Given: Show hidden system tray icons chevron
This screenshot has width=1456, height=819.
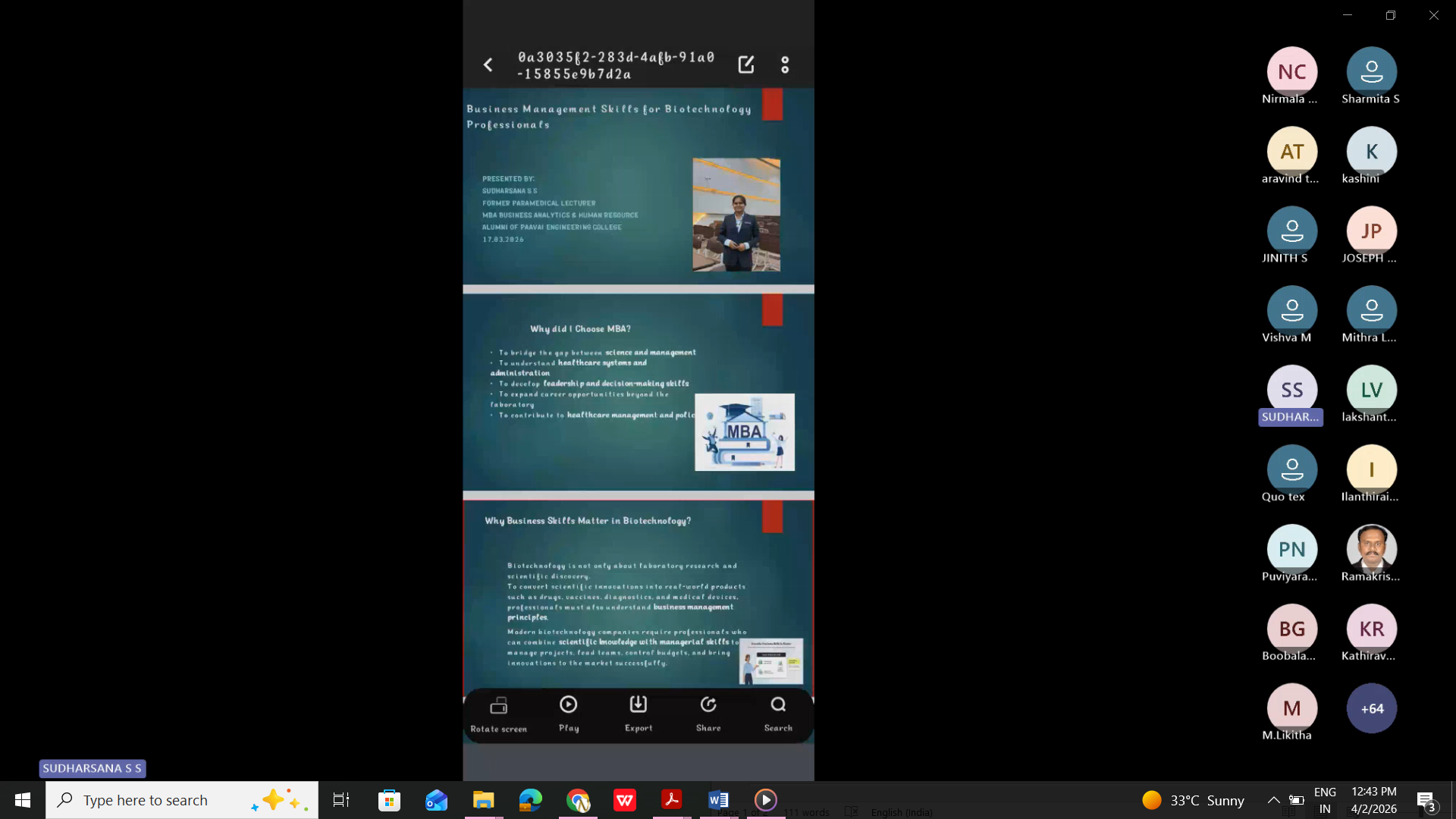Looking at the screenshot, I should point(1274,800).
